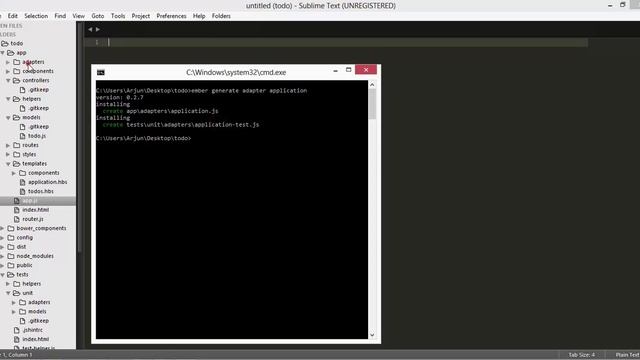Image resolution: width=640 pixels, height=360 pixels.
Task: Click the config folder icon
Action: click(11, 238)
